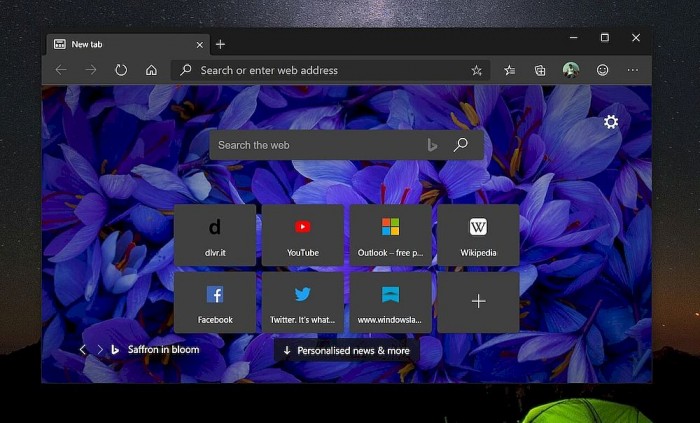Screen dimensions: 700x423
Task: Reload the page with refresh icon
Action: coord(121,70)
